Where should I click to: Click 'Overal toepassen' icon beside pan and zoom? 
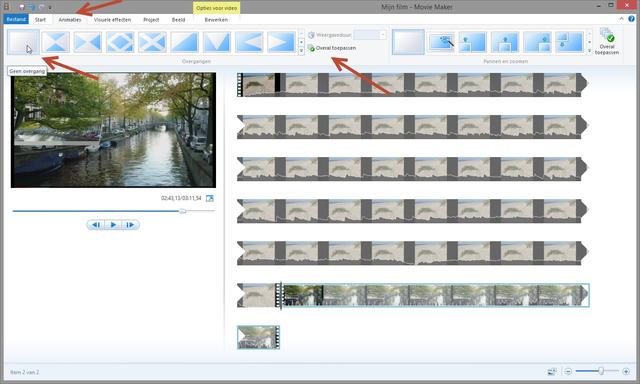pyautogui.click(x=607, y=41)
